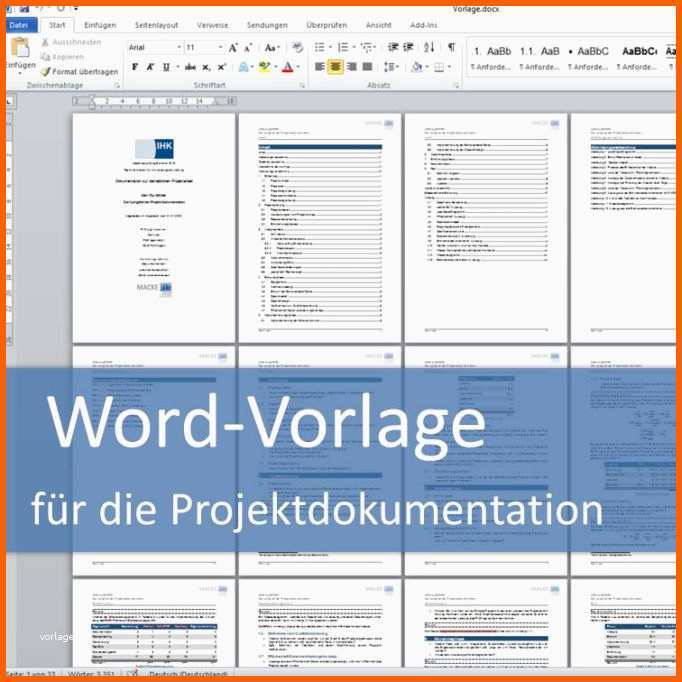Insert a bulleted list

[x=319, y=47]
